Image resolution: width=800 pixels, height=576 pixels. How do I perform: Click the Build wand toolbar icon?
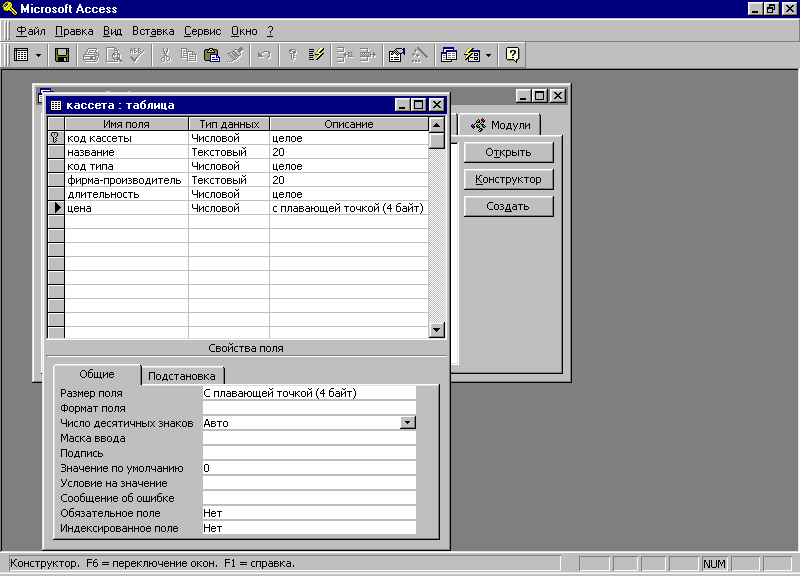[419, 55]
